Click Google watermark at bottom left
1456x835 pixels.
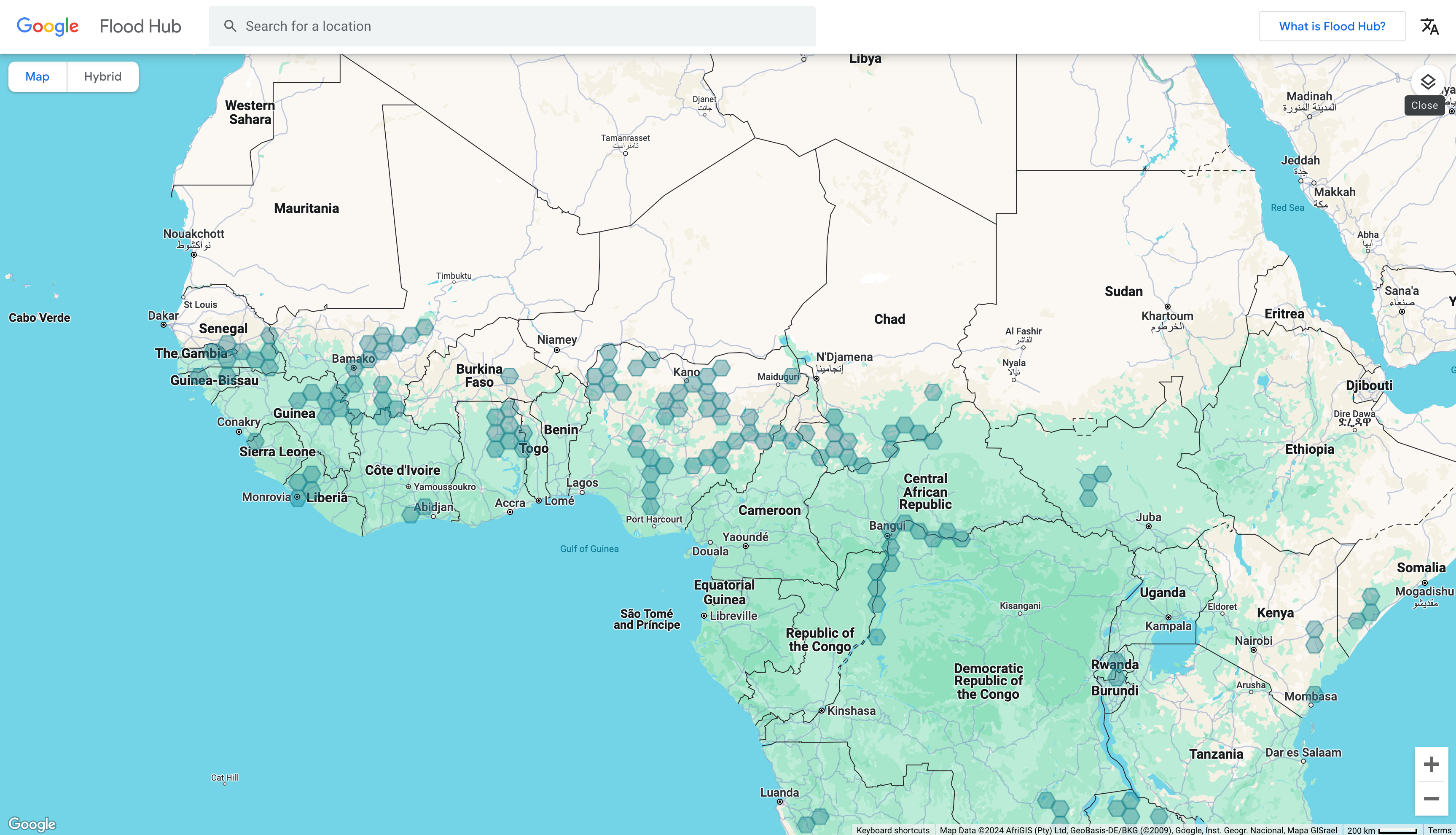[x=32, y=824]
